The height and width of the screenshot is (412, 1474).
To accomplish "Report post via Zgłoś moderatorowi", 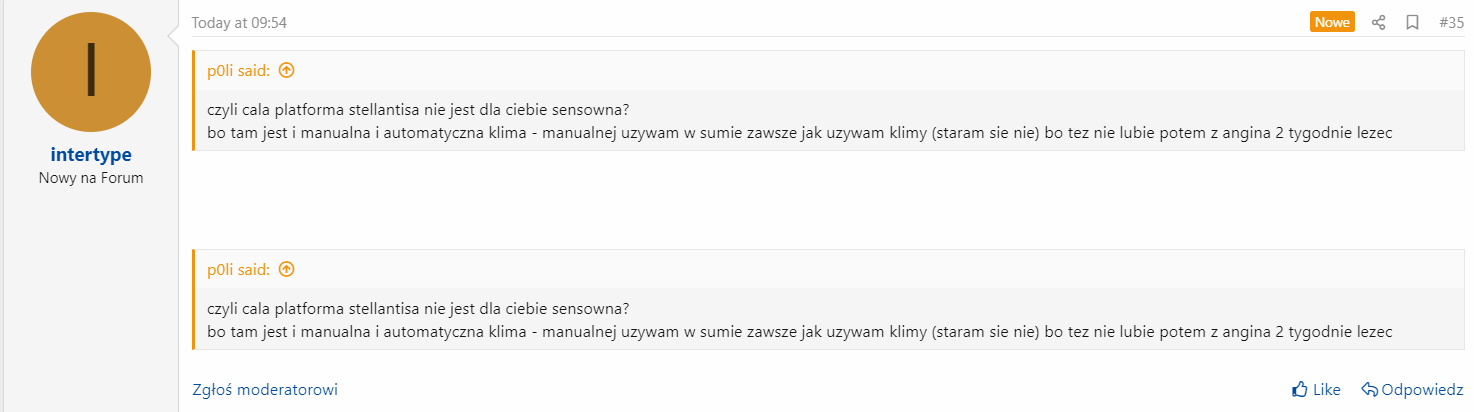I will click(x=265, y=389).
